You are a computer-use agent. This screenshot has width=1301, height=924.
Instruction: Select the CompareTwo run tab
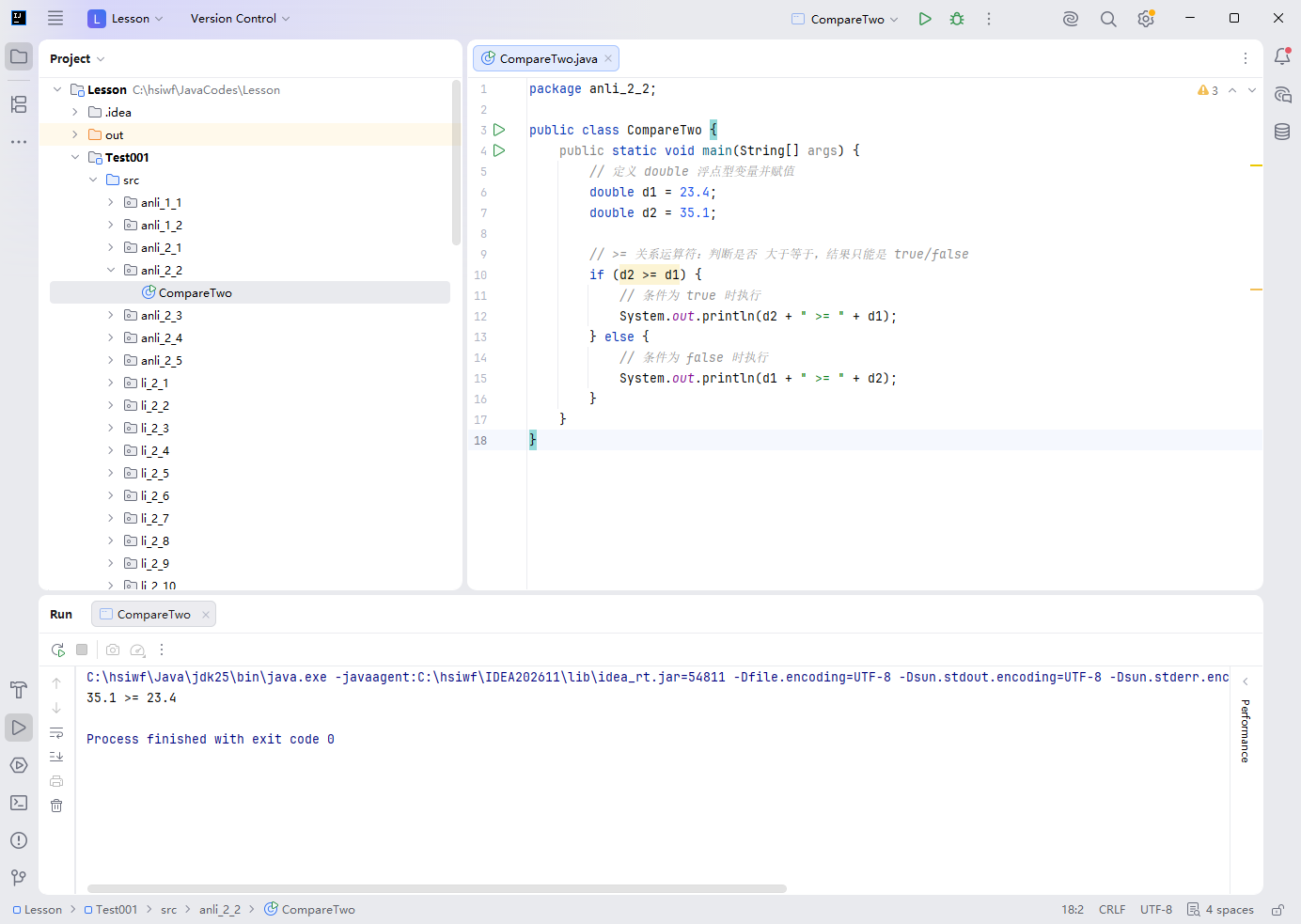(153, 614)
